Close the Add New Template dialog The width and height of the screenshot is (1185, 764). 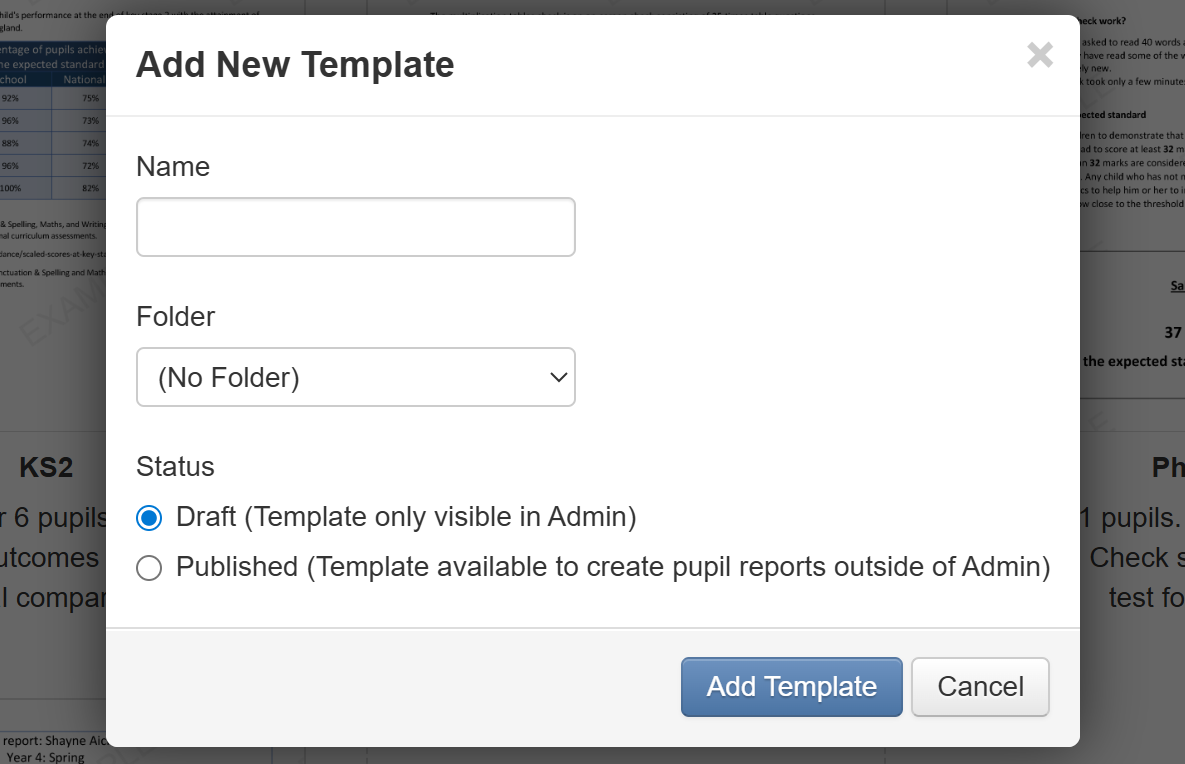tap(1040, 55)
